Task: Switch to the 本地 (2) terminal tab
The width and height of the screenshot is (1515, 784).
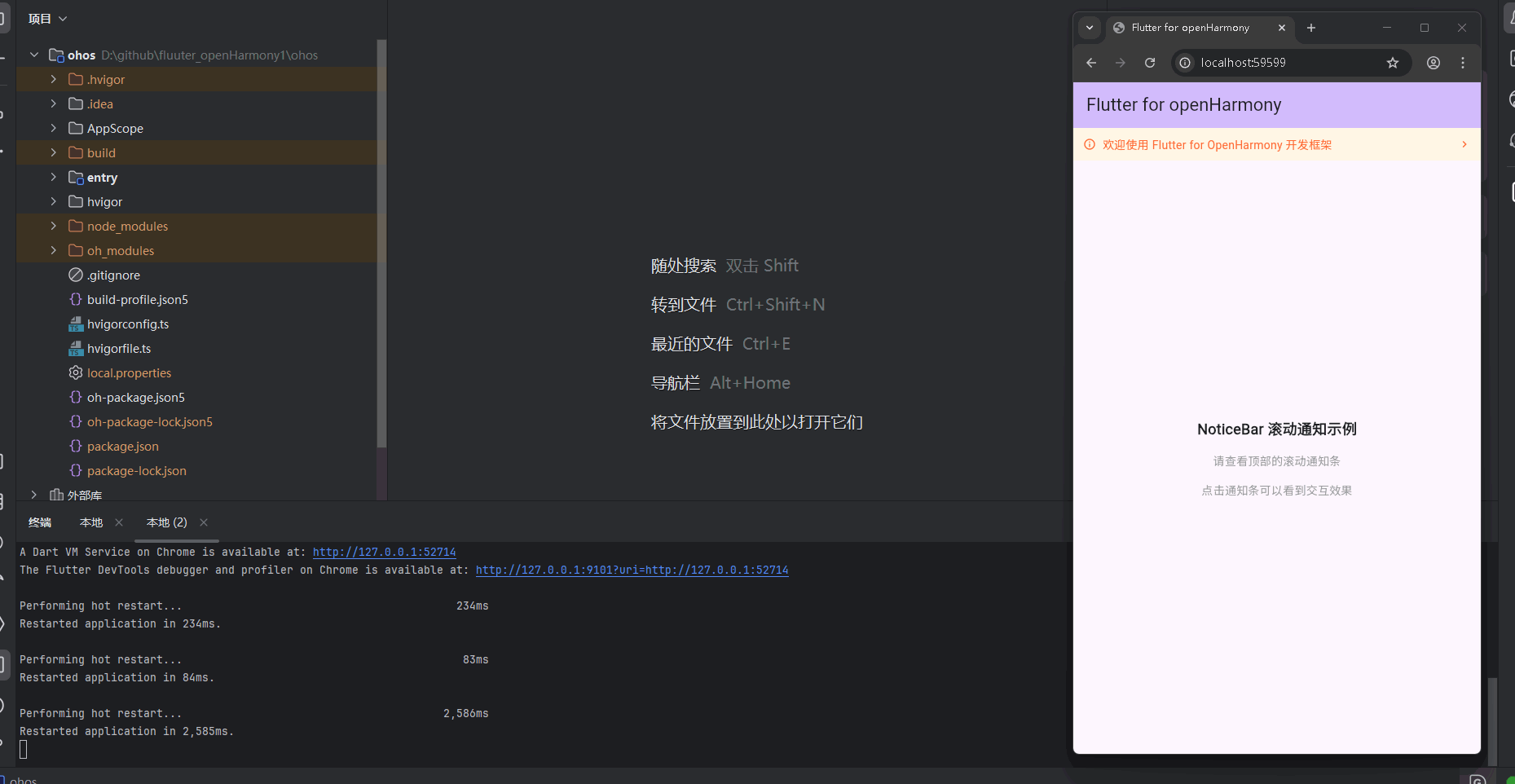Action: [167, 522]
